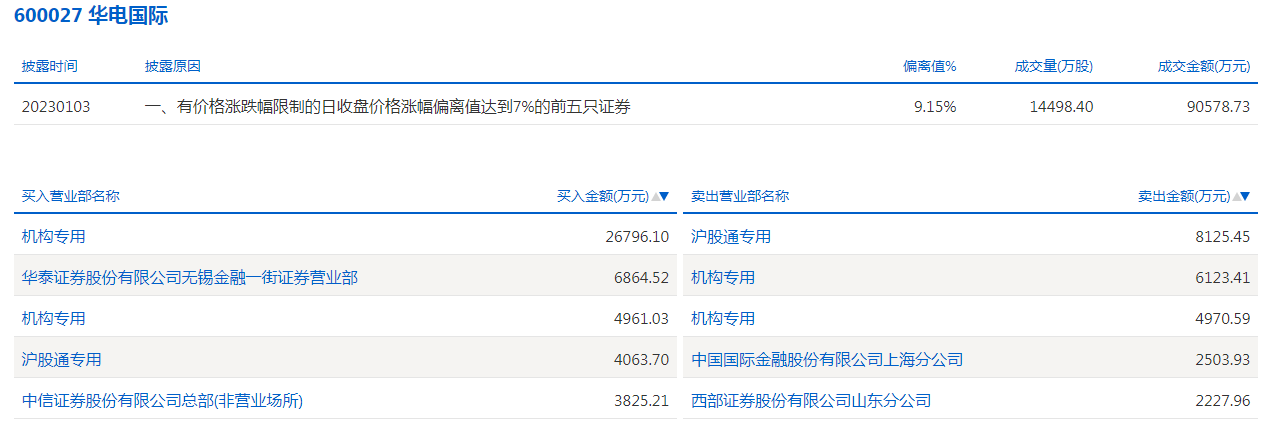Open 中信证券股份有限公司总部 buyer link
1264x422 pixels.
pos(162,401)
